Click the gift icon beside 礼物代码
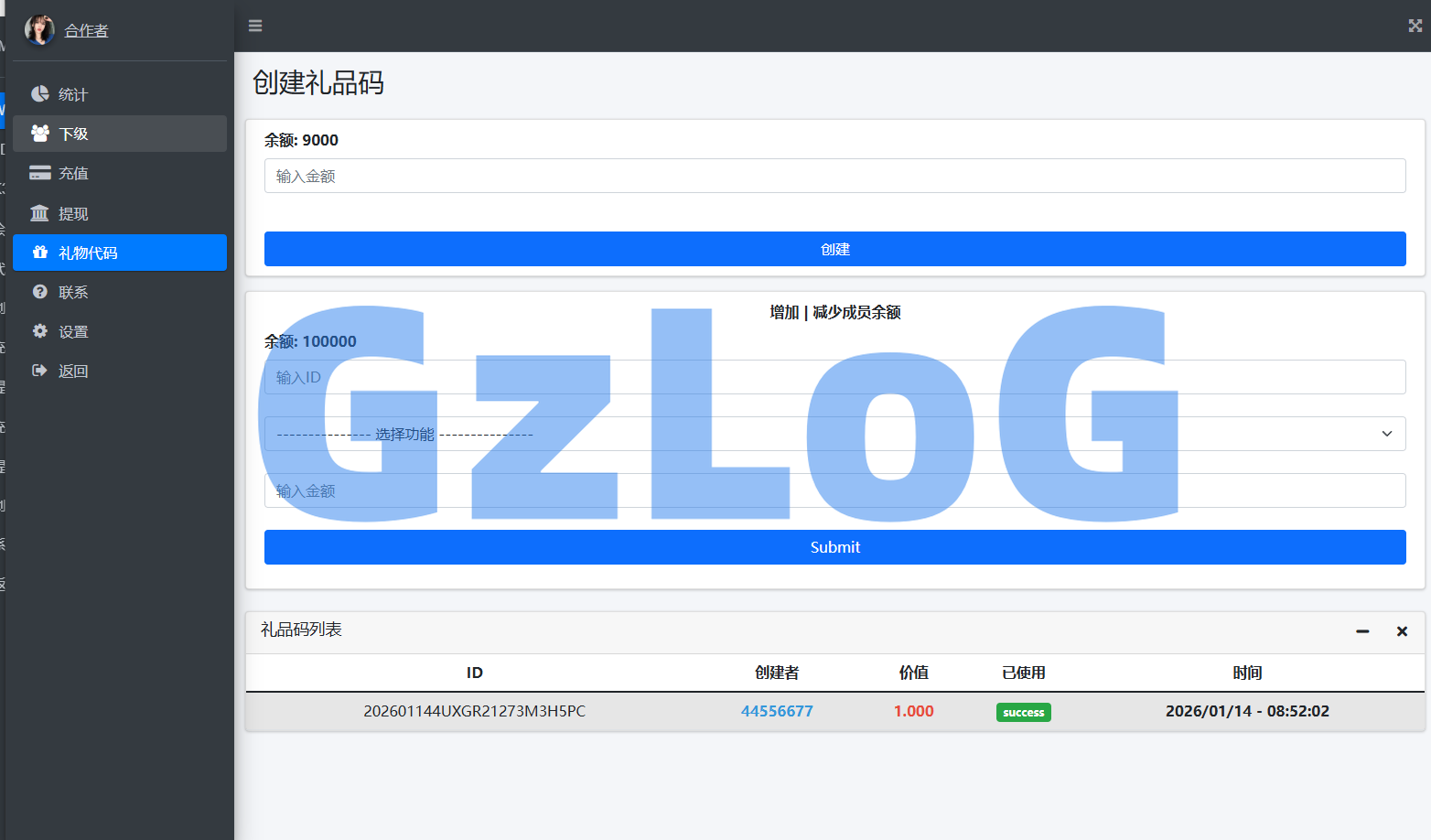The image size is (1431, 840). [40, 253]
